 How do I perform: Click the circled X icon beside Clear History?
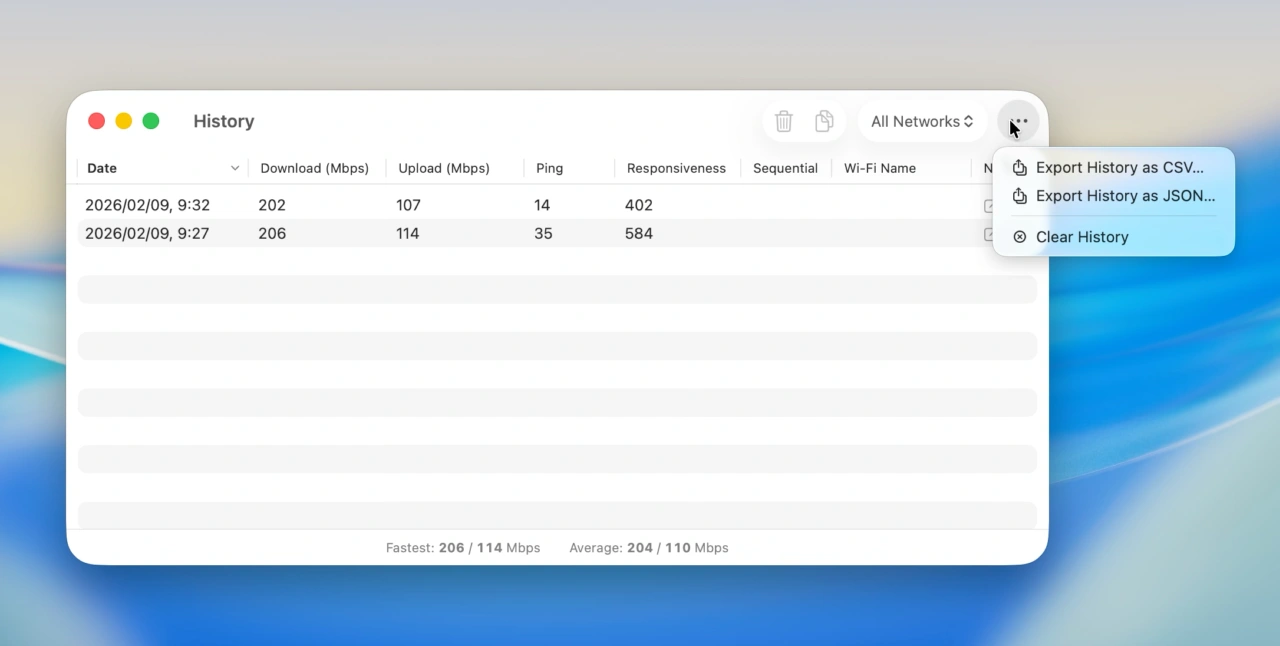coord(1019,237)
